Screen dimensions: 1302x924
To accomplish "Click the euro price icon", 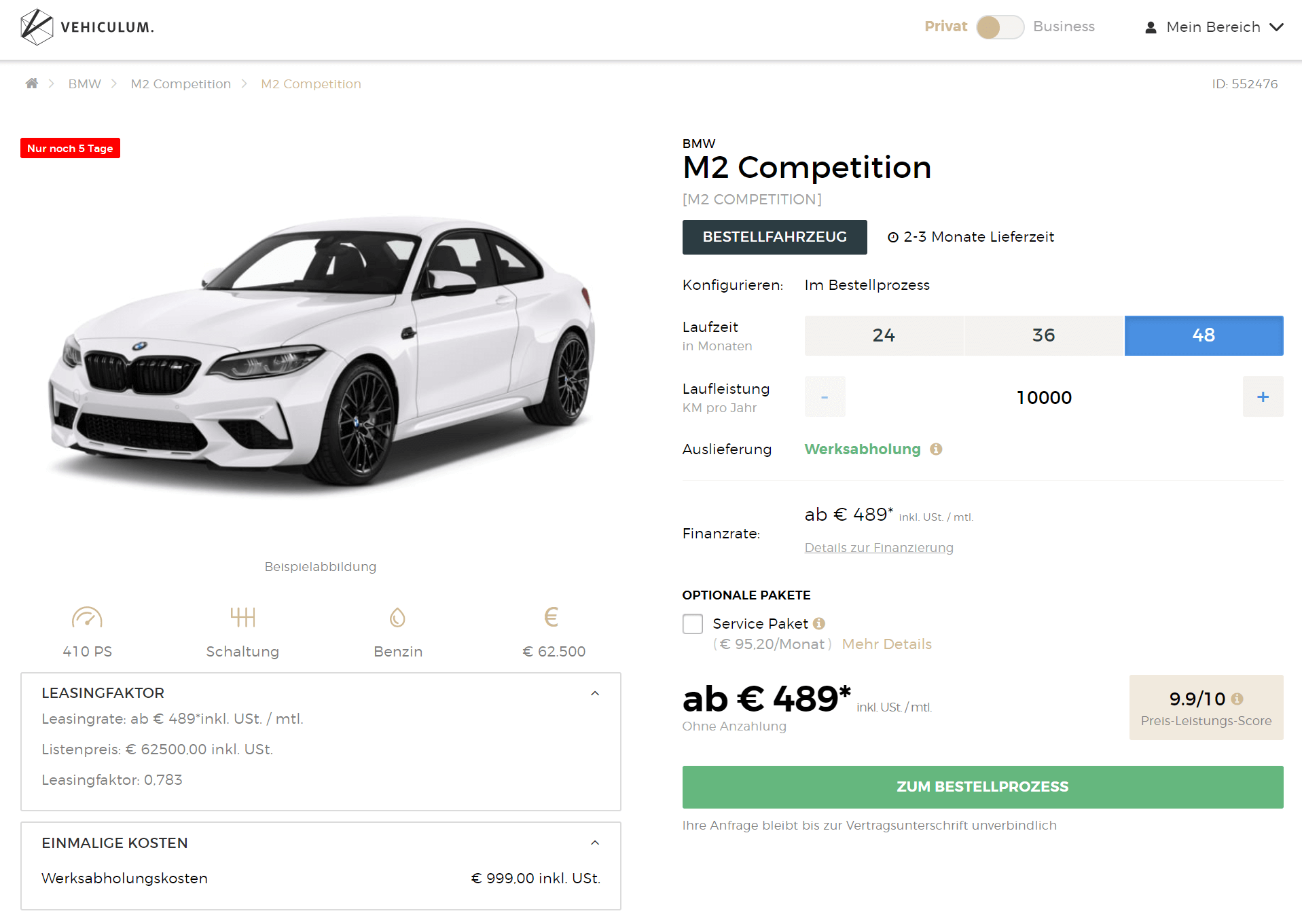I will [551, 617].
